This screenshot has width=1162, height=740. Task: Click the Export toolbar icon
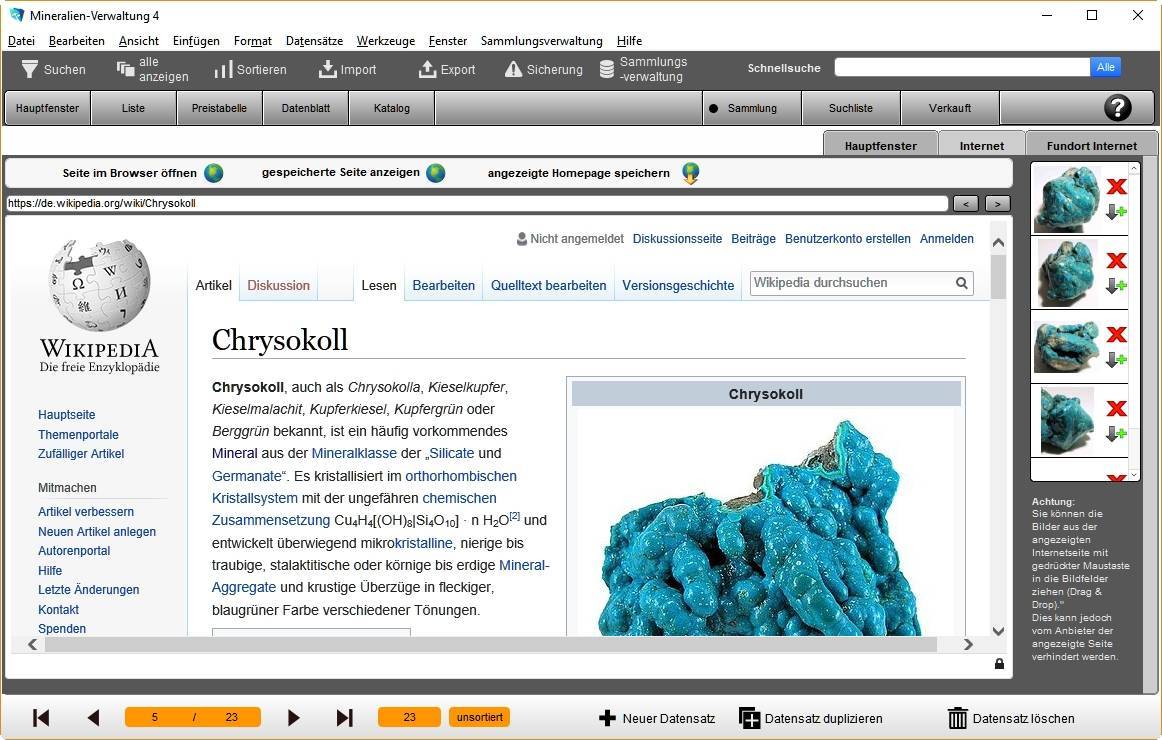pyautogui.click(x=427, y=69)
